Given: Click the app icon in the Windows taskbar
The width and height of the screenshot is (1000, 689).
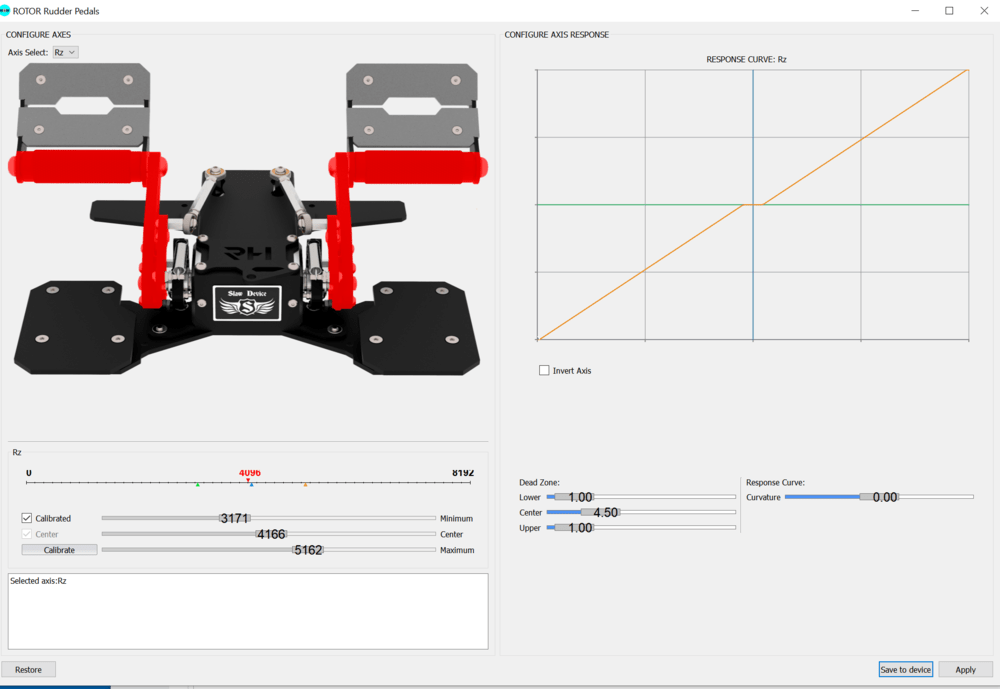Looking at the screenshot, I should click(x=55, y=686).
